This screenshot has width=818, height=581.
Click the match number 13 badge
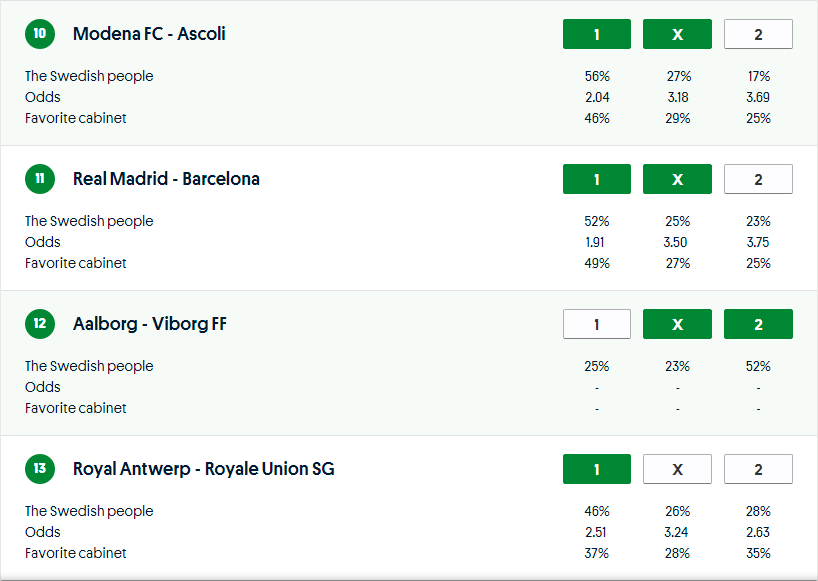39,469
